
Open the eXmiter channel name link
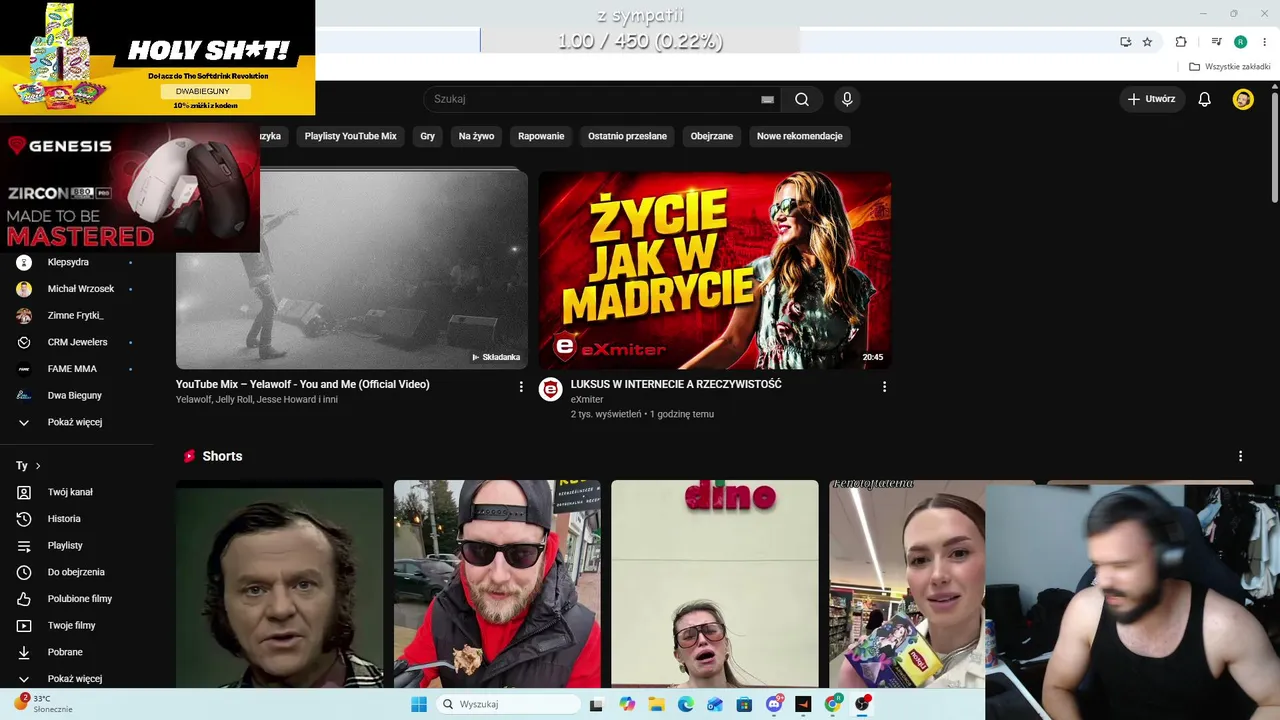coord(587,400)
